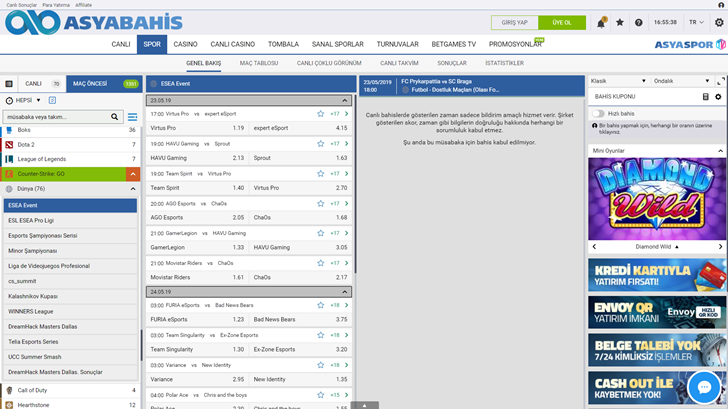The width and height of the screenshot is (728, 409).
Task: Open the Para Yatırma link
Action: pos(56,5)
